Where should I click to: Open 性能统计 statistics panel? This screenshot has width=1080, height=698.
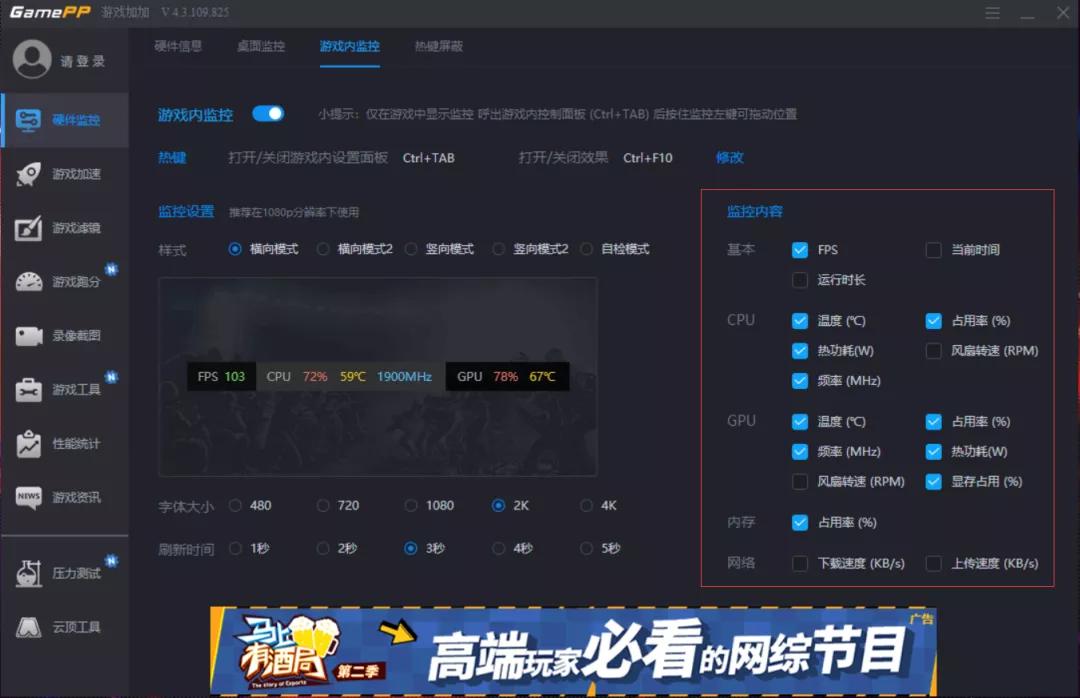pyautogui.click(x=65, y=444)
